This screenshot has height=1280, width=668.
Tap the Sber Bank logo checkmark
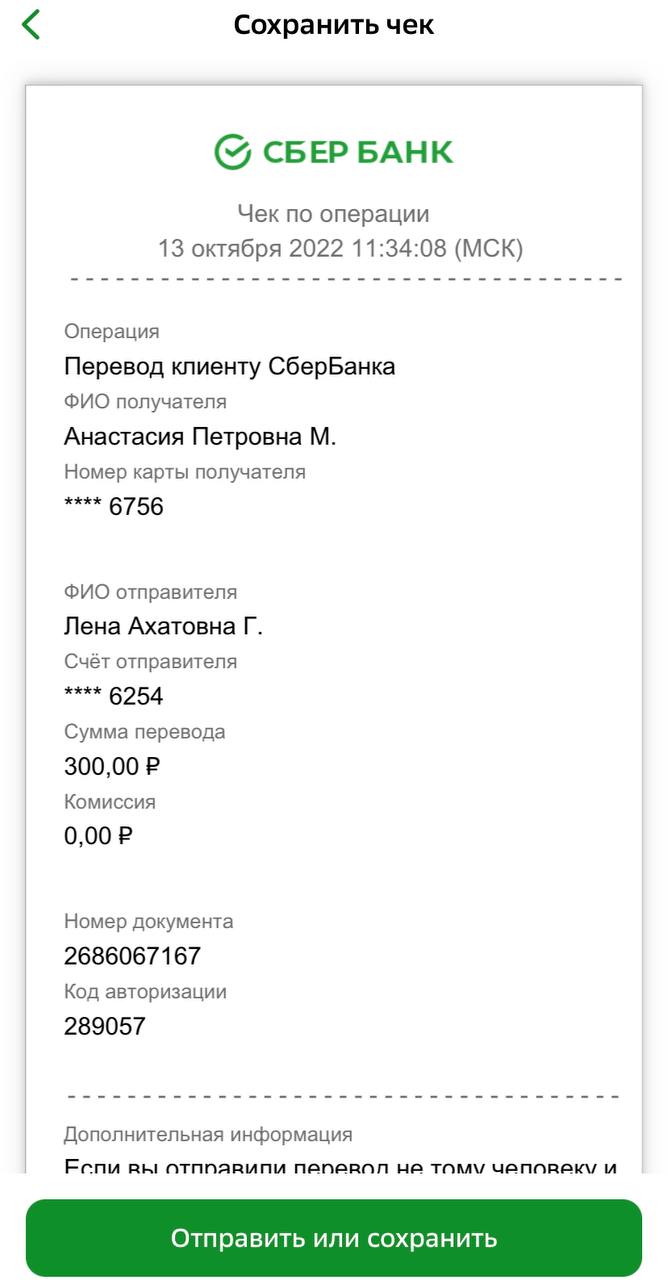pyautogui.click(x=232, y=152)
